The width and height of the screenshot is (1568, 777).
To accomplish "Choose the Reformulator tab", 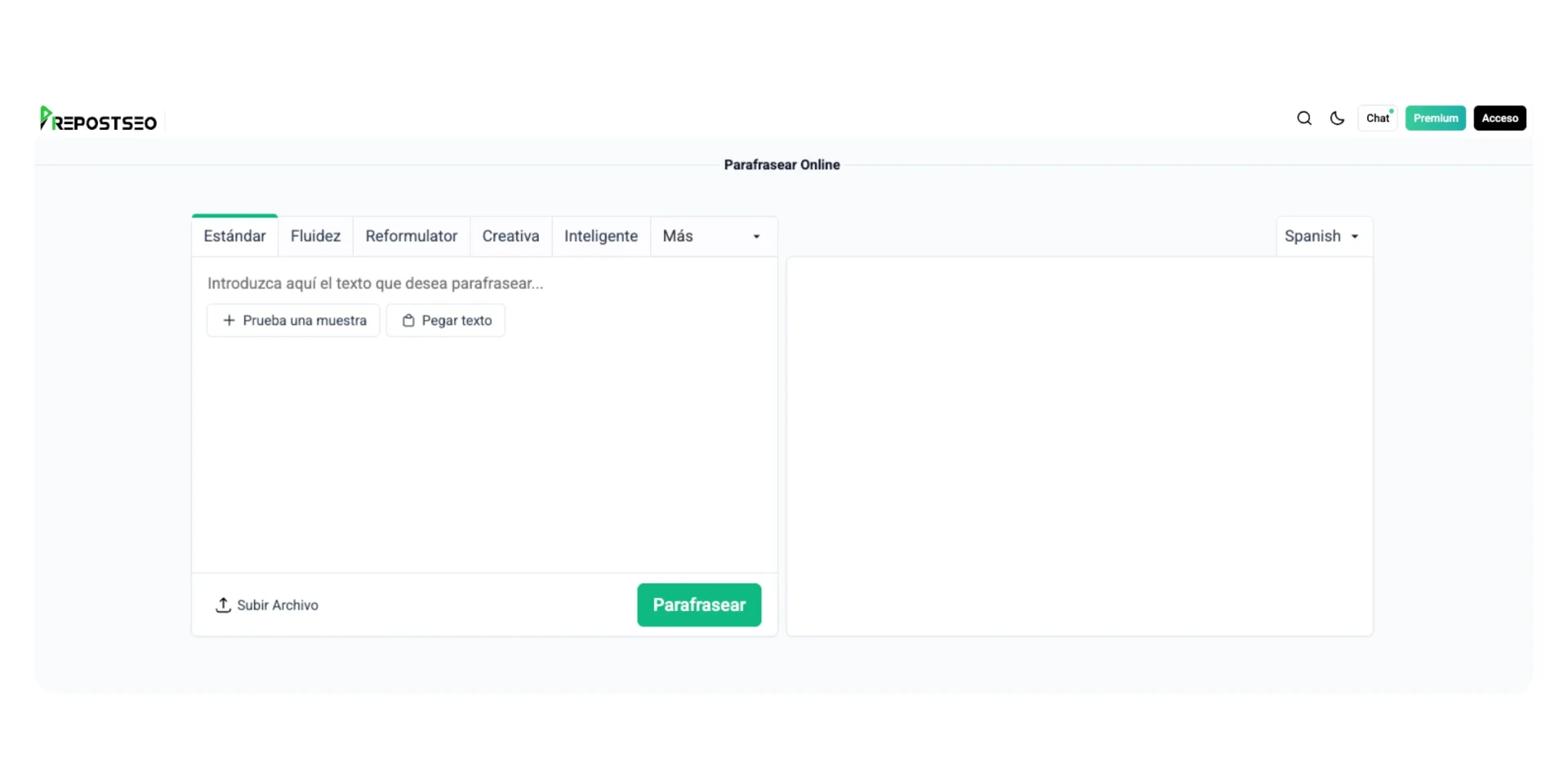I will point(411,236).
